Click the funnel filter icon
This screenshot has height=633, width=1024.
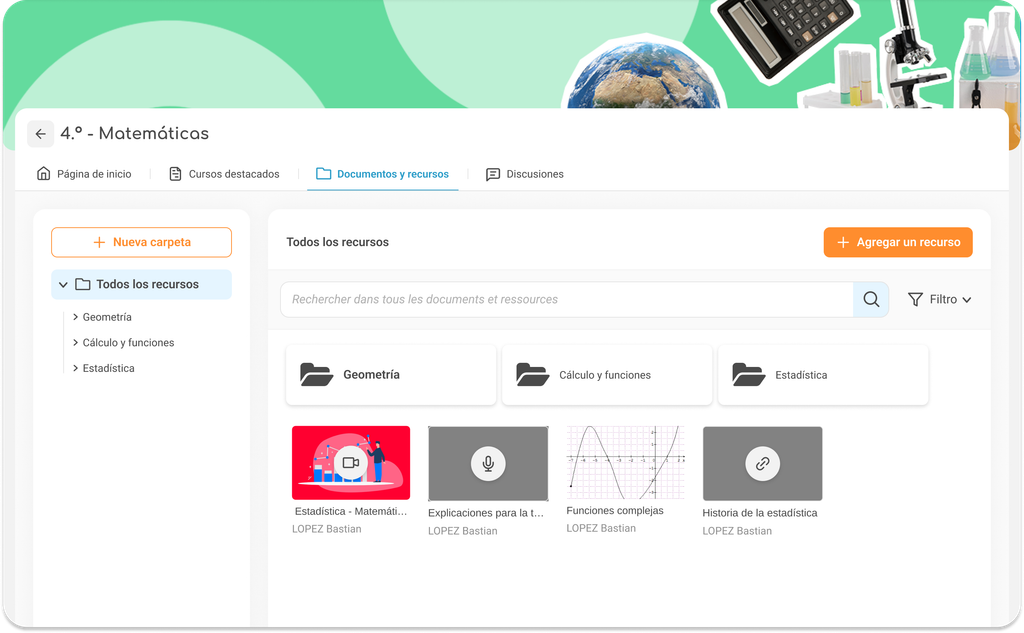(x=916, y=299)
